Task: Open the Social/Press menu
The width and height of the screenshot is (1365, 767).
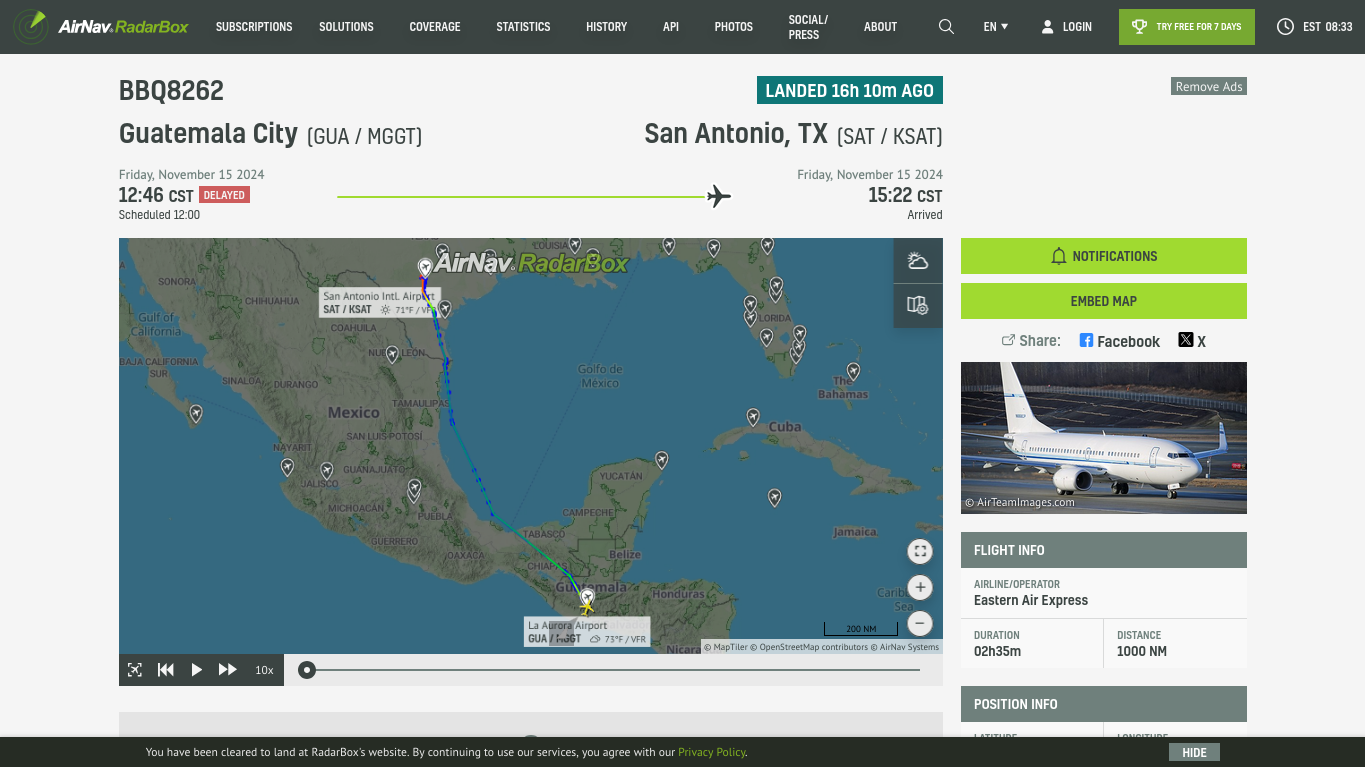Action: [x=808, y=27]
